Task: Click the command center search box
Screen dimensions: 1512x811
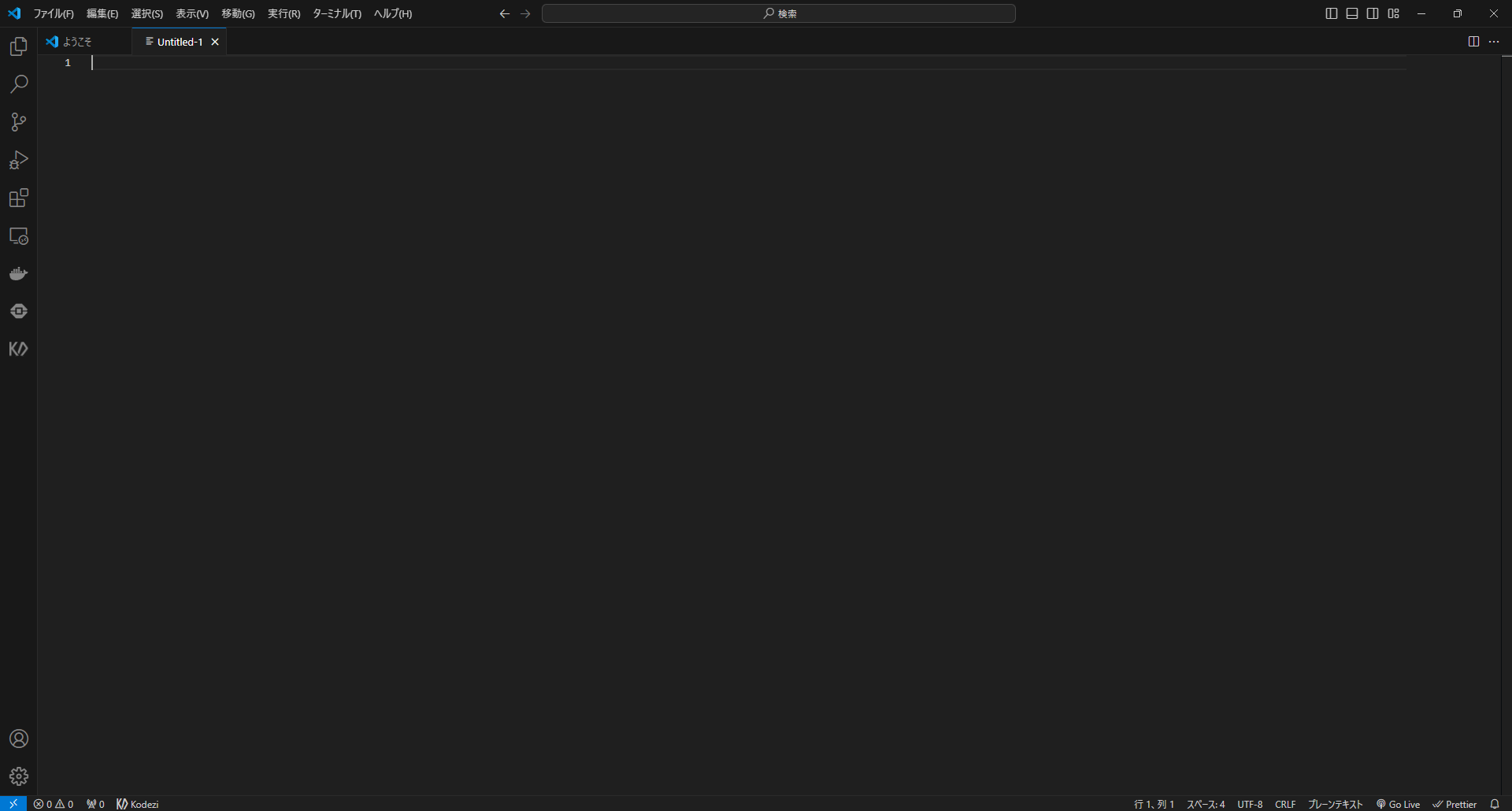Action: (x=779, y=13)
